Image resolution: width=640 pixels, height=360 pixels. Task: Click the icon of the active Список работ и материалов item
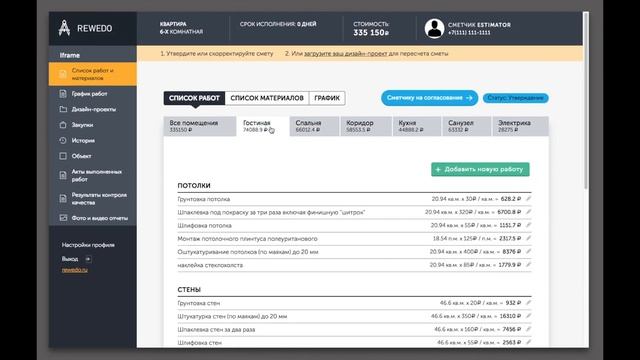[62, 74]
